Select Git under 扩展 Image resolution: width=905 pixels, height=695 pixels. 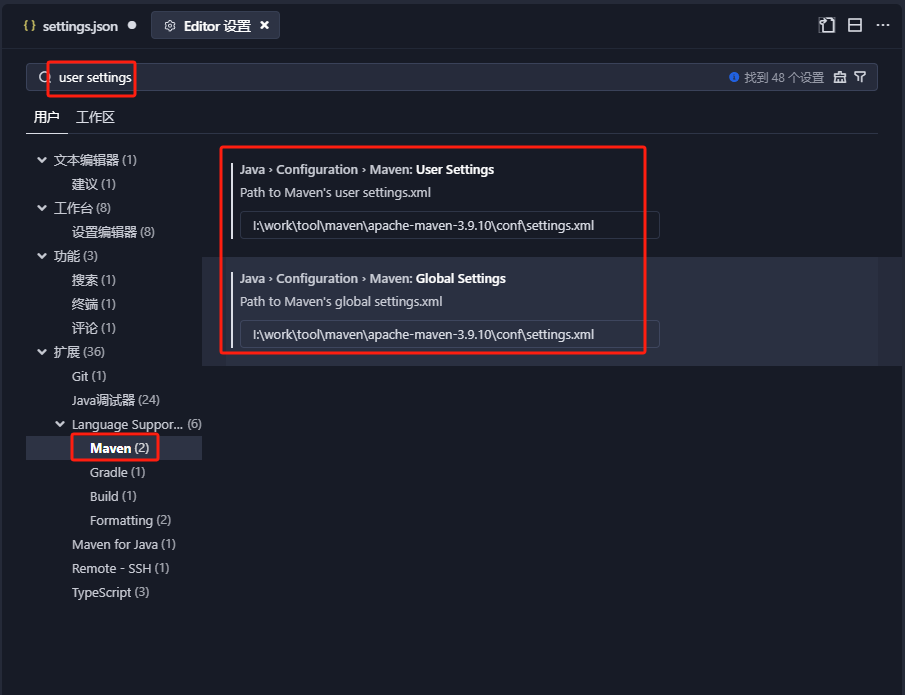click(x=79, y=375)
